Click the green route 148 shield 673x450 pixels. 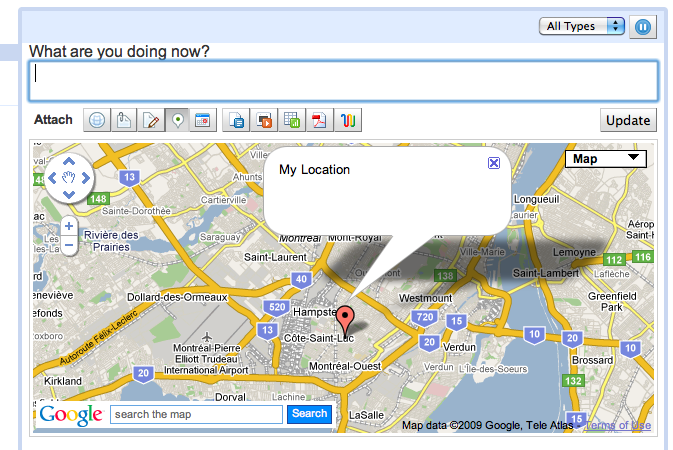98,199
